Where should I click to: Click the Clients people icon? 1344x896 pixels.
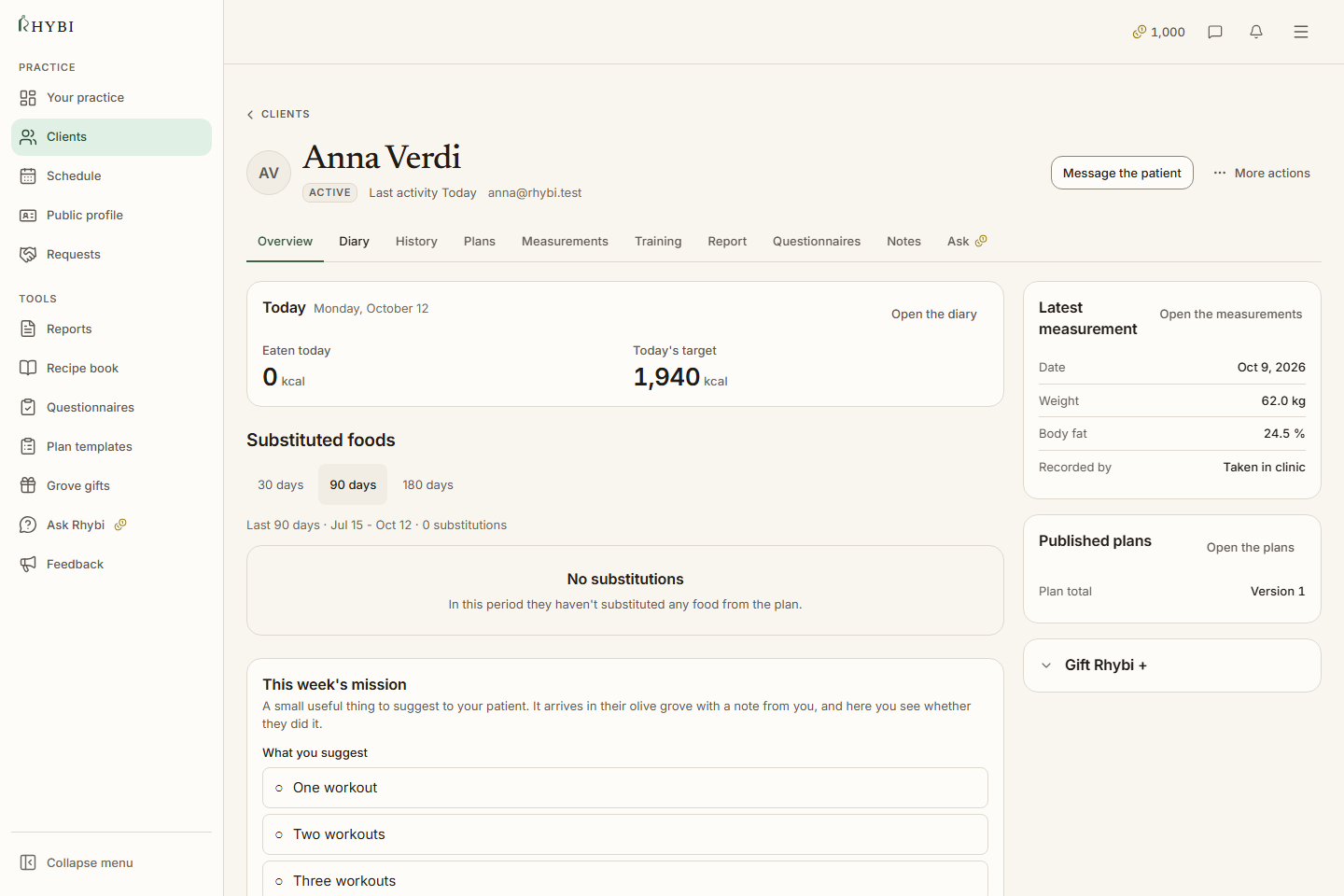pos(28,137)
